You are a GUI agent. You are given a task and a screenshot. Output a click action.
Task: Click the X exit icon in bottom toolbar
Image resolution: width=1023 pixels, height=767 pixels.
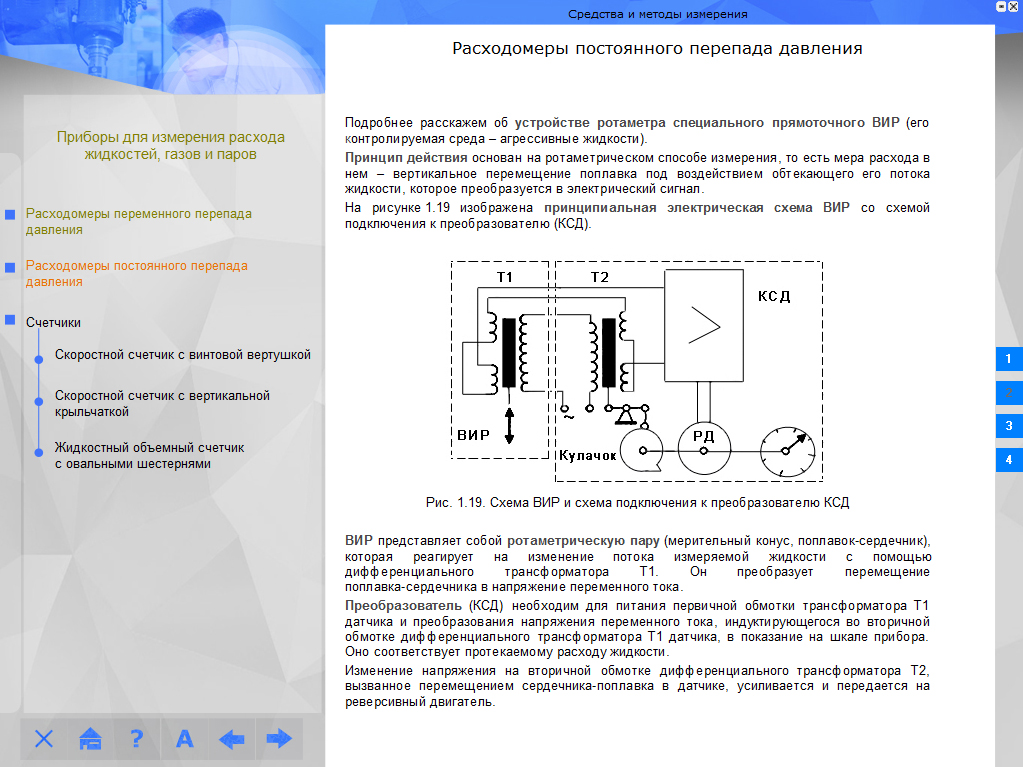pyautogui.click(x=44, y=739)
